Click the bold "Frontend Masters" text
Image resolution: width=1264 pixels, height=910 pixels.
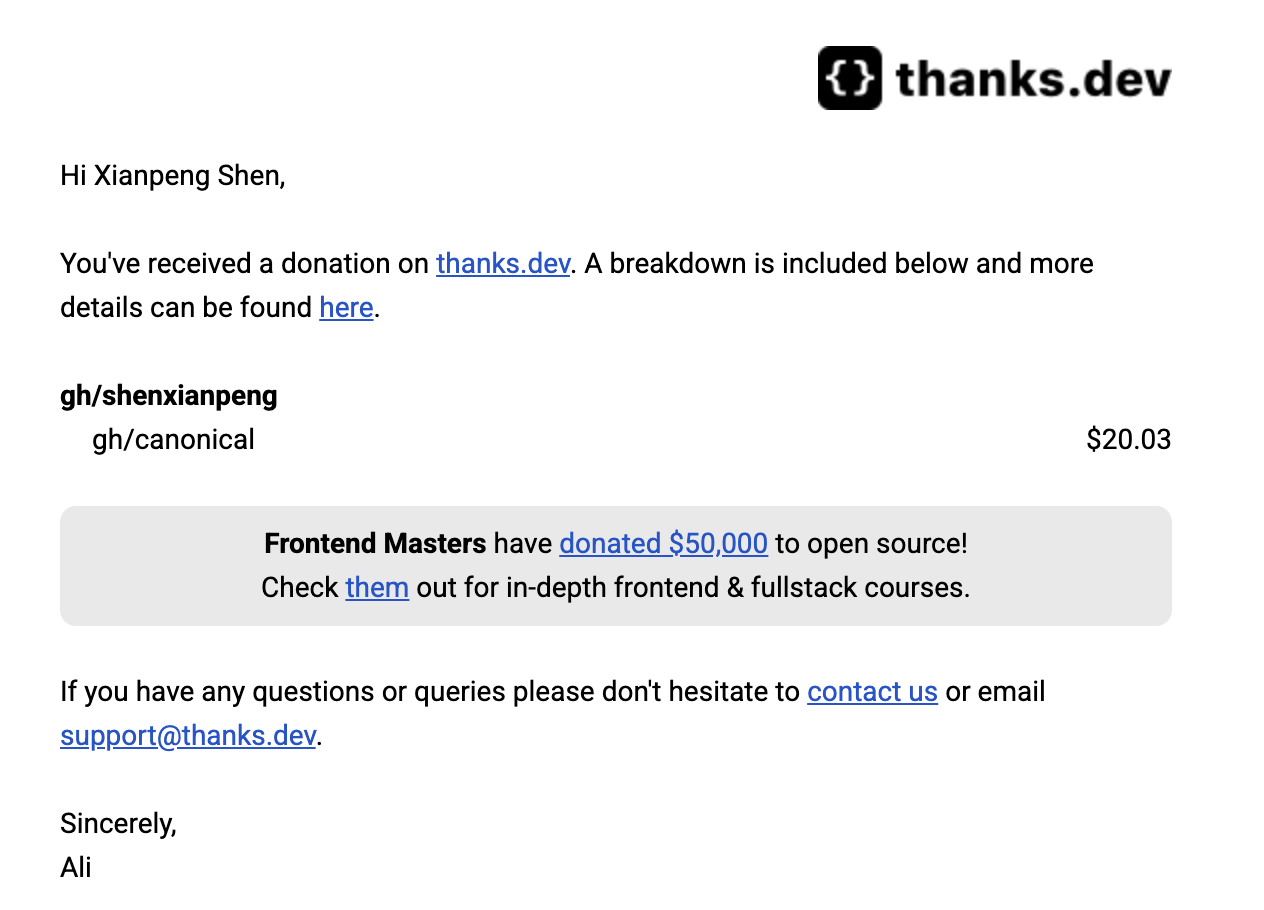coord(375,544)
